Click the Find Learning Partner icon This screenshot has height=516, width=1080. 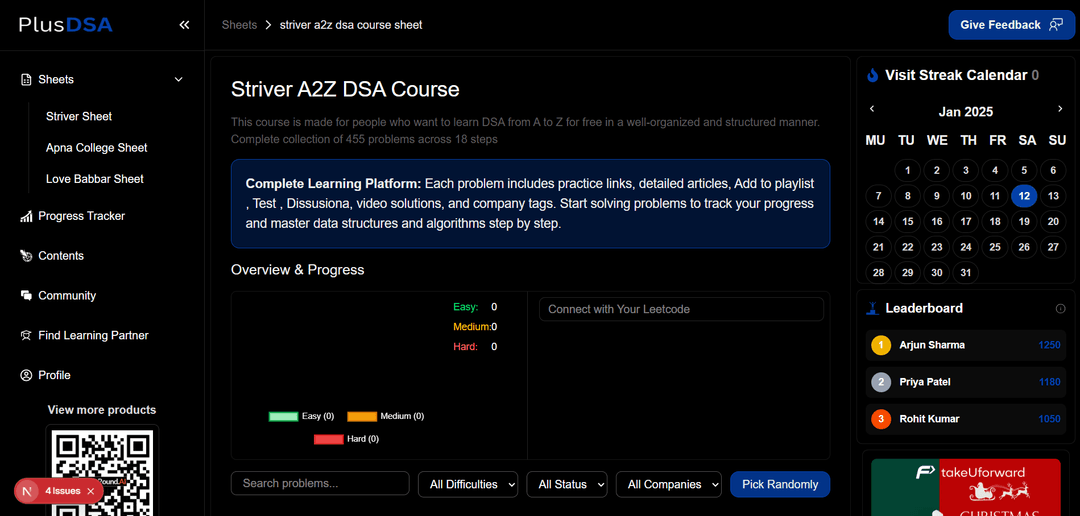coord(26,336)
